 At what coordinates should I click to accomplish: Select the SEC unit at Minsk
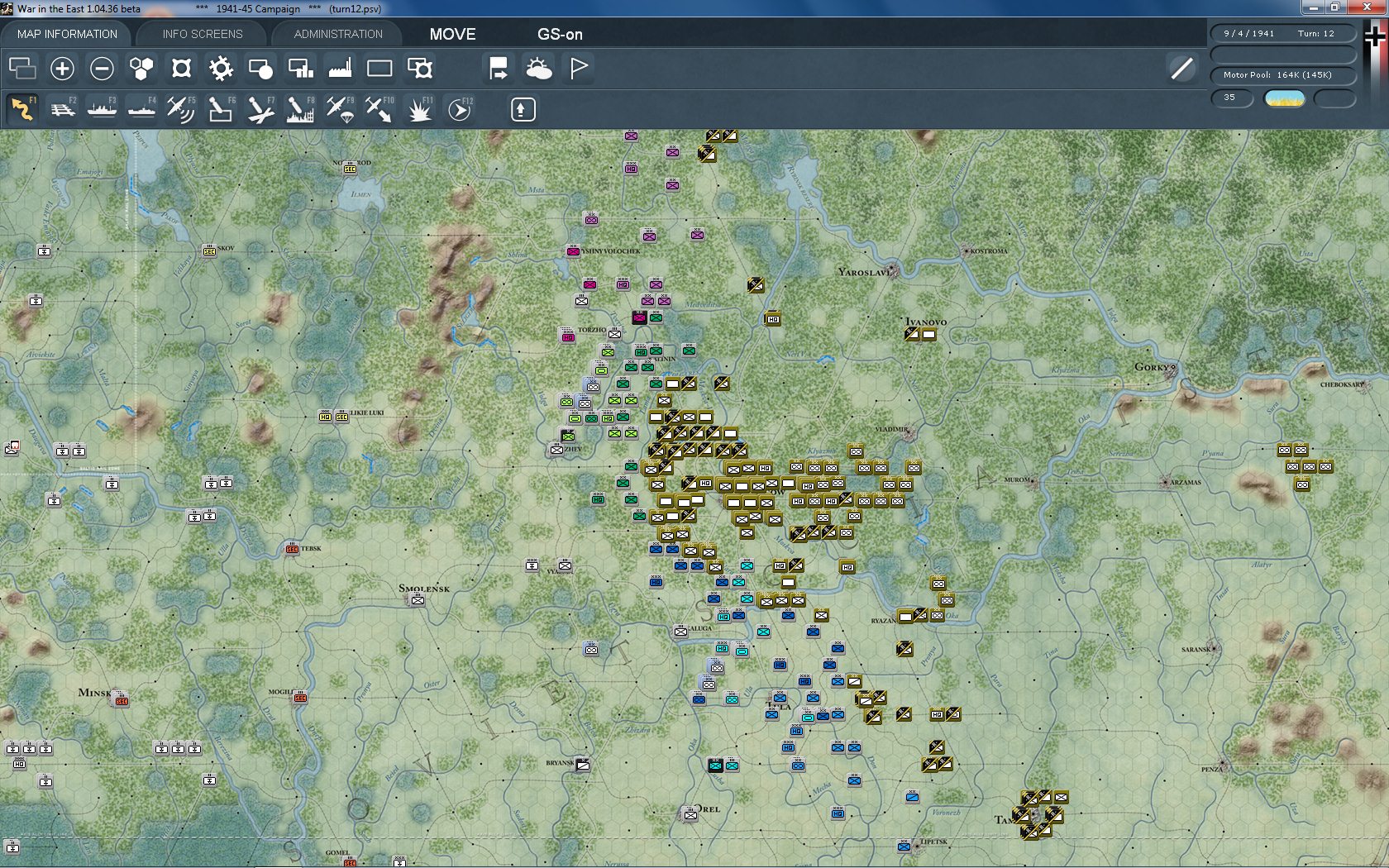click(122, 700)
